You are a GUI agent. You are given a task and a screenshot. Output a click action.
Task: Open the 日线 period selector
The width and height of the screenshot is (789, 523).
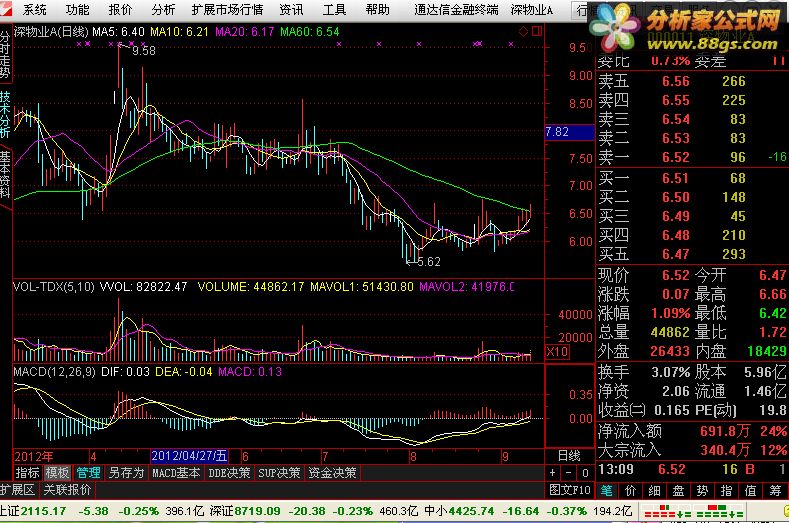click(x=569, y=456)
